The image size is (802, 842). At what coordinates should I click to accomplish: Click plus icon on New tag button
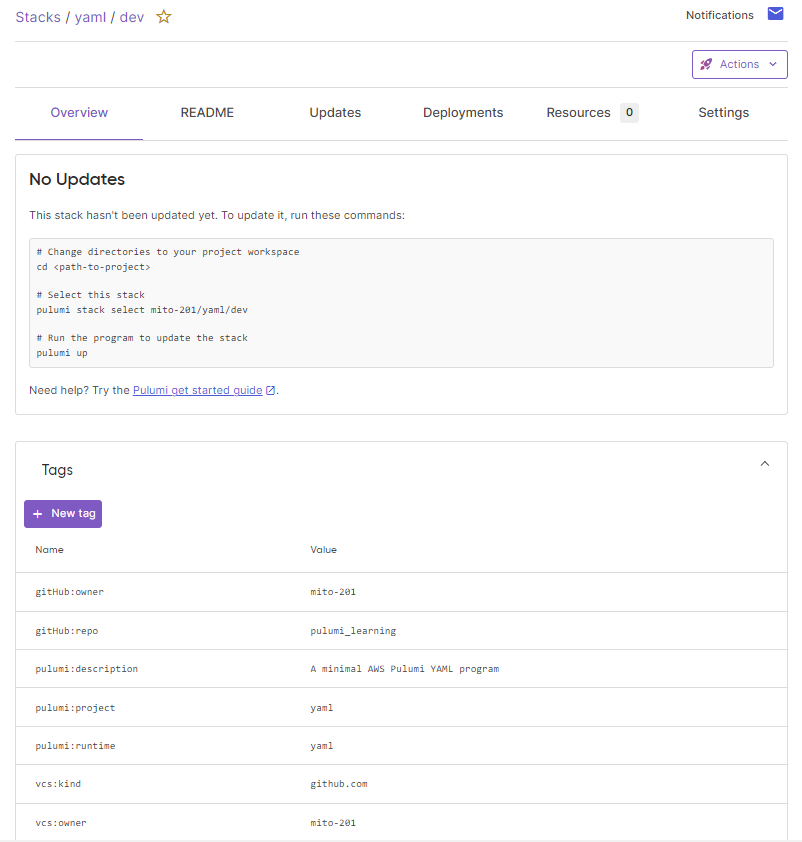[x=38, y=514]
